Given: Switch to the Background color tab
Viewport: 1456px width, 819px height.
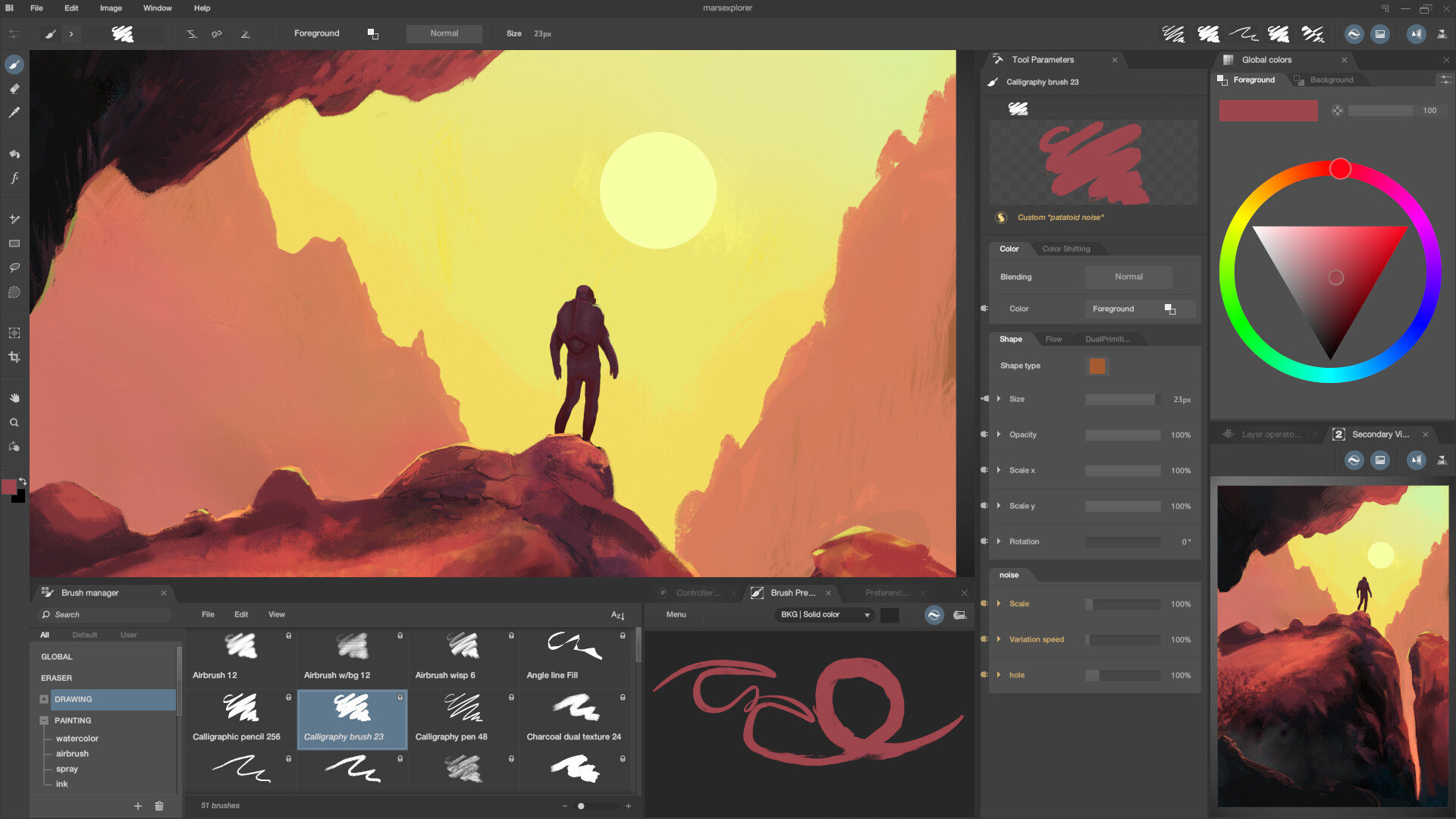Looking at the screenshot, I should 1331,80.
